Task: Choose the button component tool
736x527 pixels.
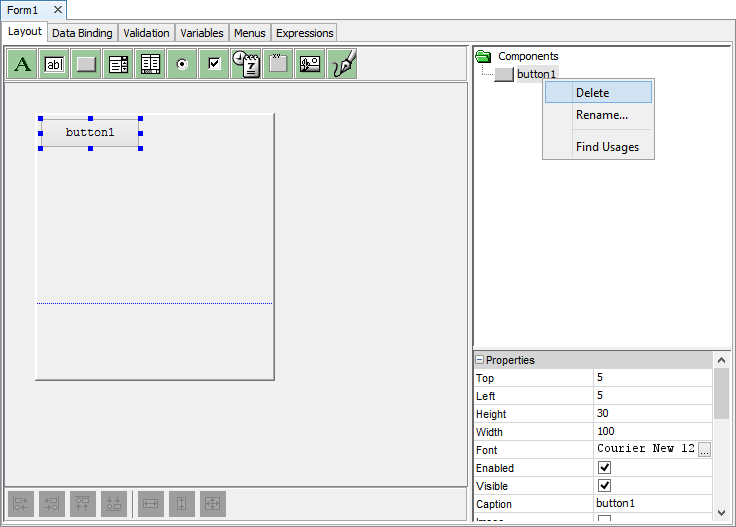Action: coord(87,64)
